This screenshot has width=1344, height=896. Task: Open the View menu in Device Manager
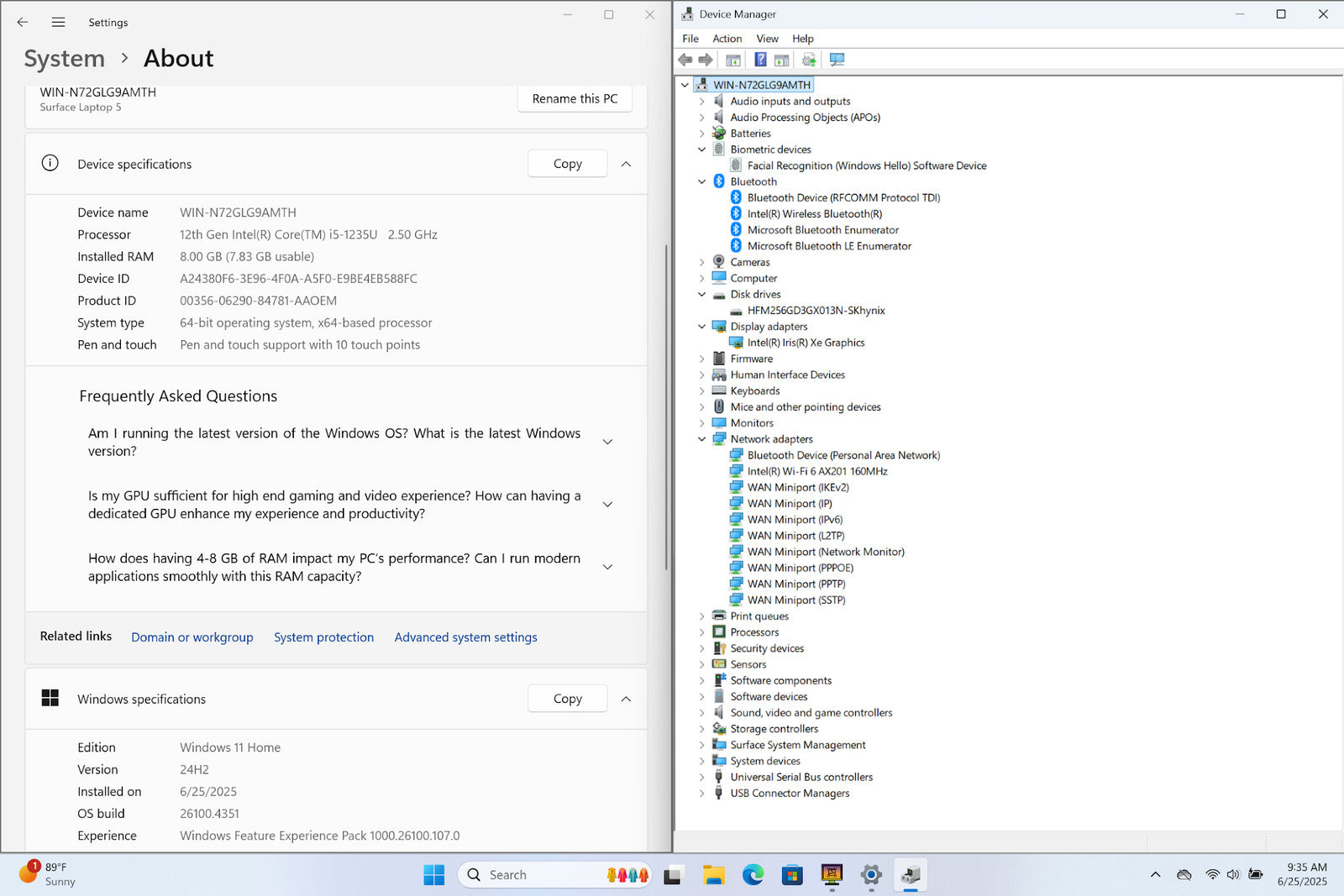[x=767, y=39]
